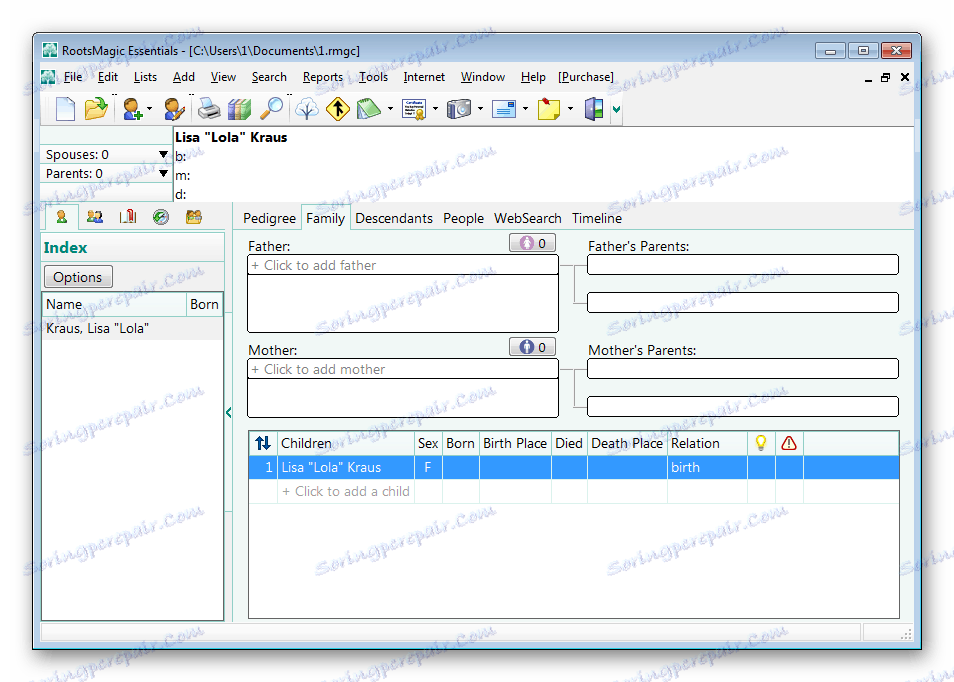Open the to-do notepad dropdown arrow
This screenshot has width=954, height=682.
390,110
